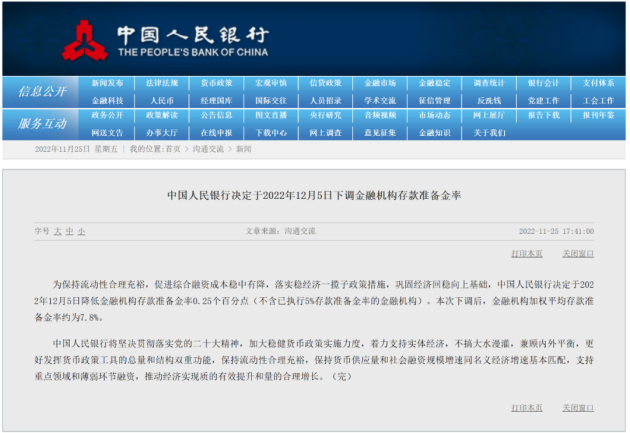Select 服务互动 section tab
The width and height of the screenshot is (630, 433).
coord(43,123)
